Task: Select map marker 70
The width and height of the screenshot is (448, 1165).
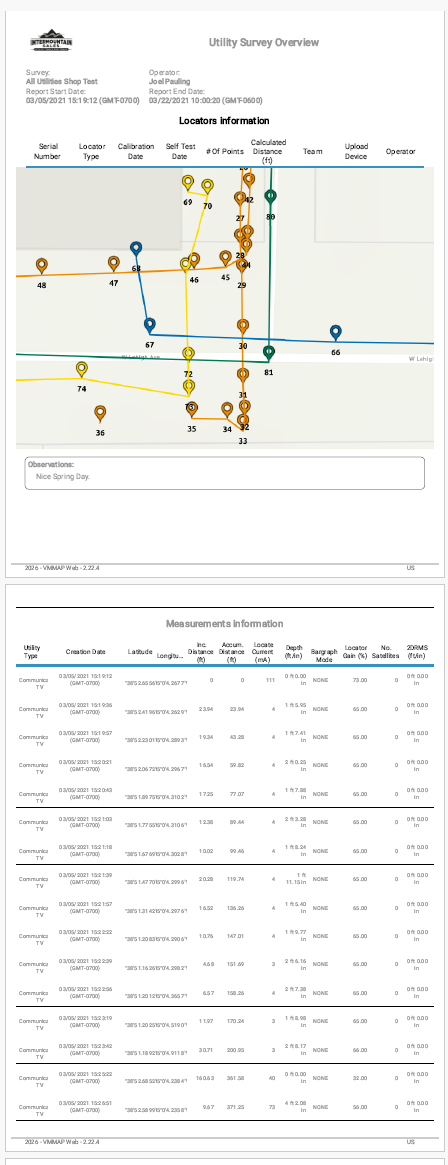Action: click(x=207, y=187)
